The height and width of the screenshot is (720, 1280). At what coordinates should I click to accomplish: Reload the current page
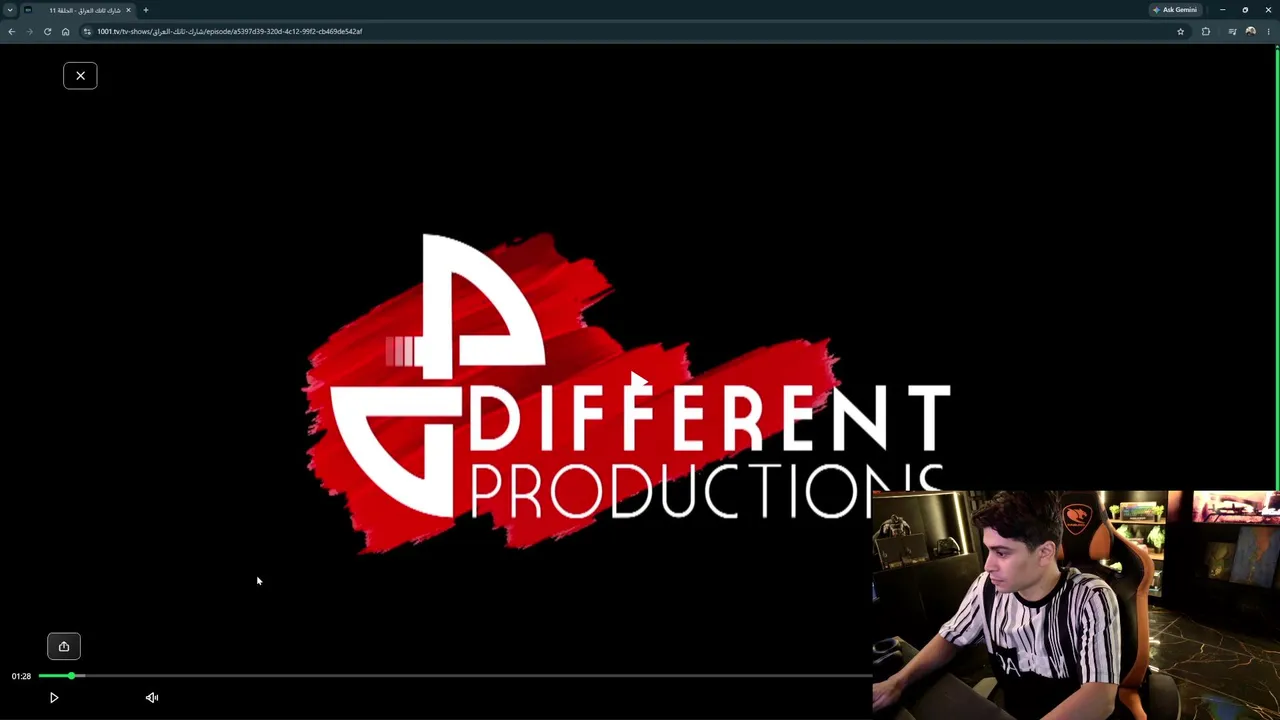tap(47, 31)
